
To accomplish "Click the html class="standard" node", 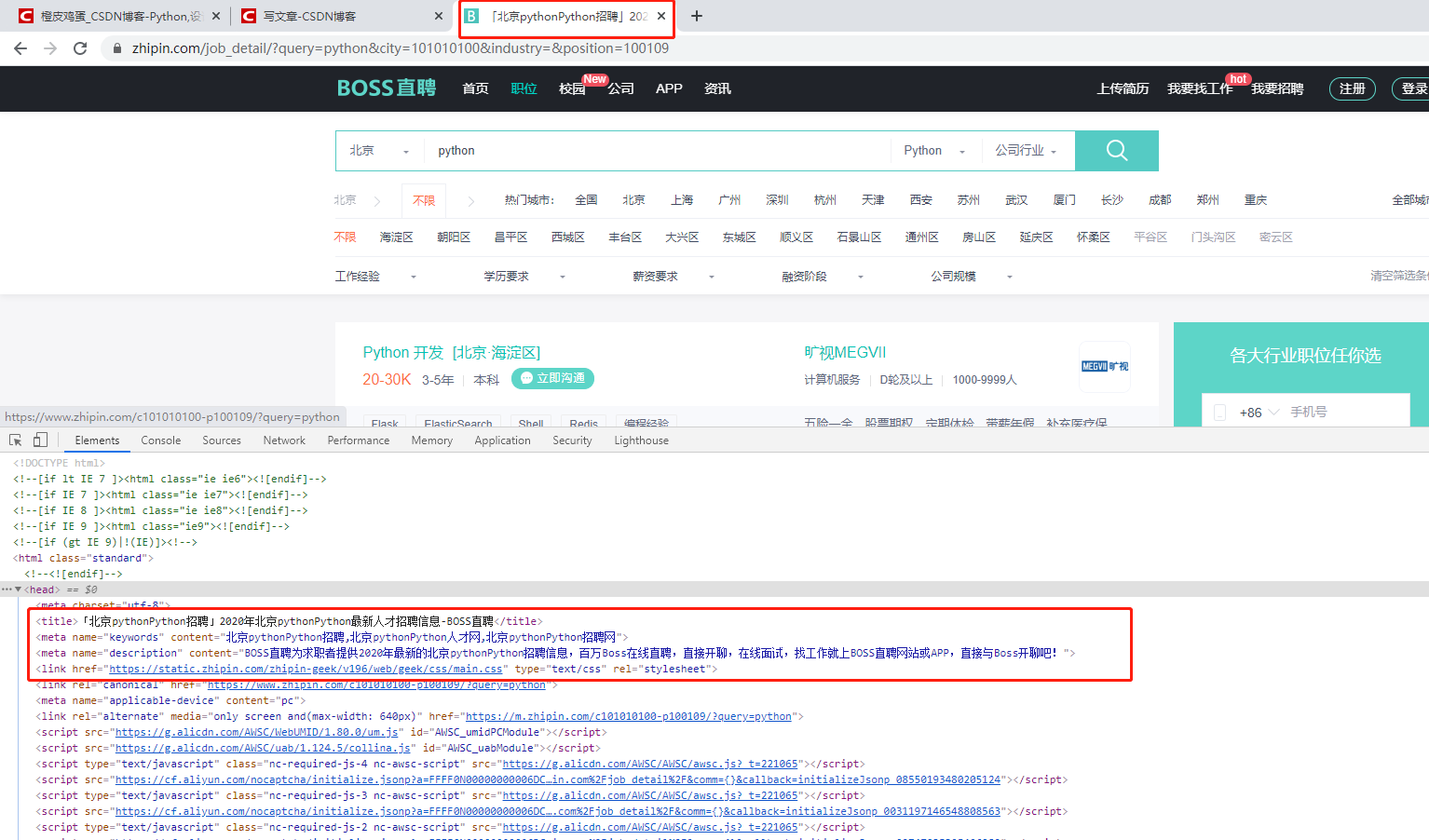I will pos(84,558).
